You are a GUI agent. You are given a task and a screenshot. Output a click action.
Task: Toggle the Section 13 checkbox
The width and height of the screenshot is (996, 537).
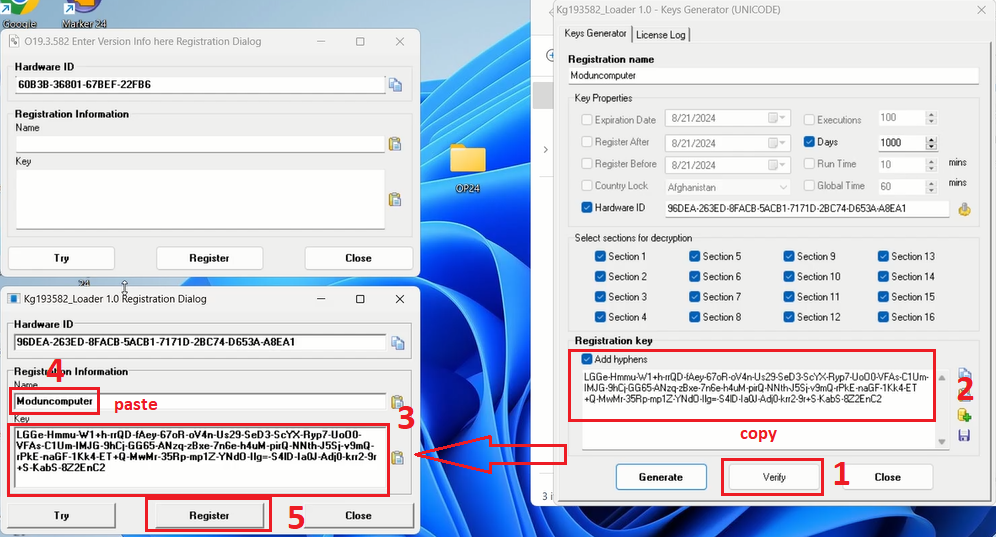[x=883, y=256]
